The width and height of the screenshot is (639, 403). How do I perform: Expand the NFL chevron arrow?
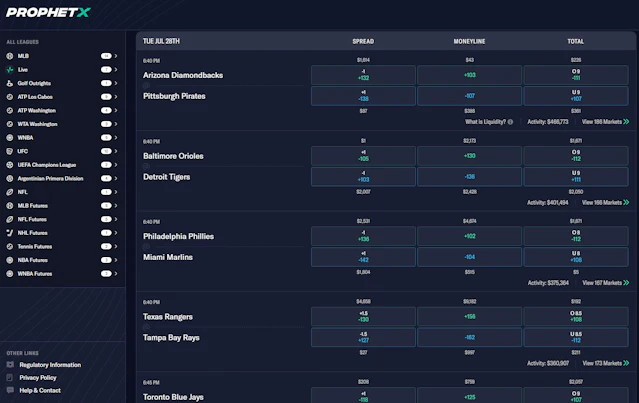116,192
